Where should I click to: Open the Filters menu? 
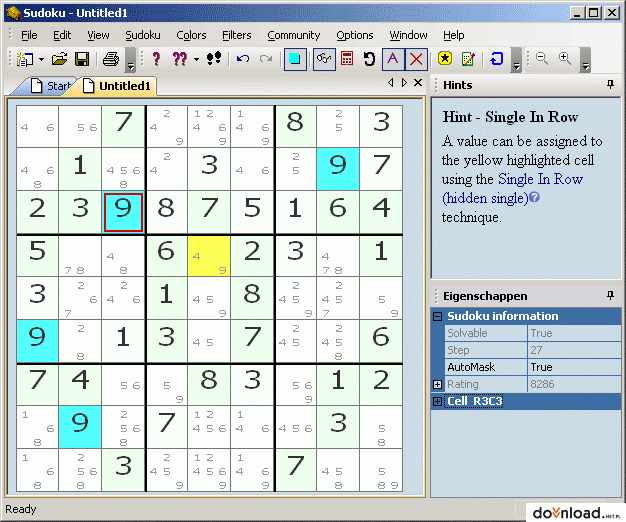[x=237, y=35]
